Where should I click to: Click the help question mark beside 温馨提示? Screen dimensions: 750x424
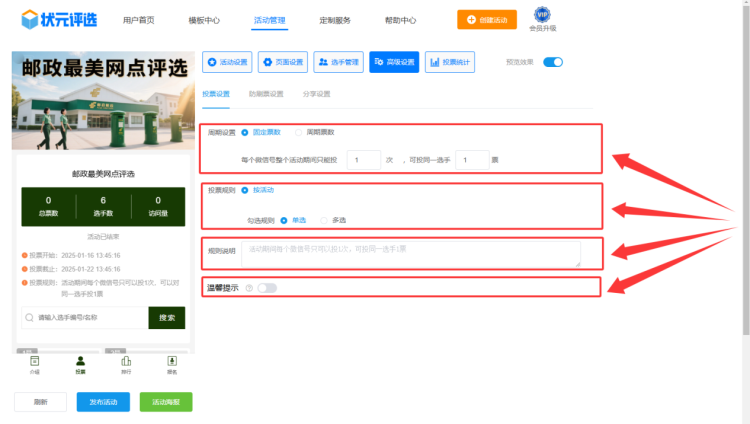248,288
